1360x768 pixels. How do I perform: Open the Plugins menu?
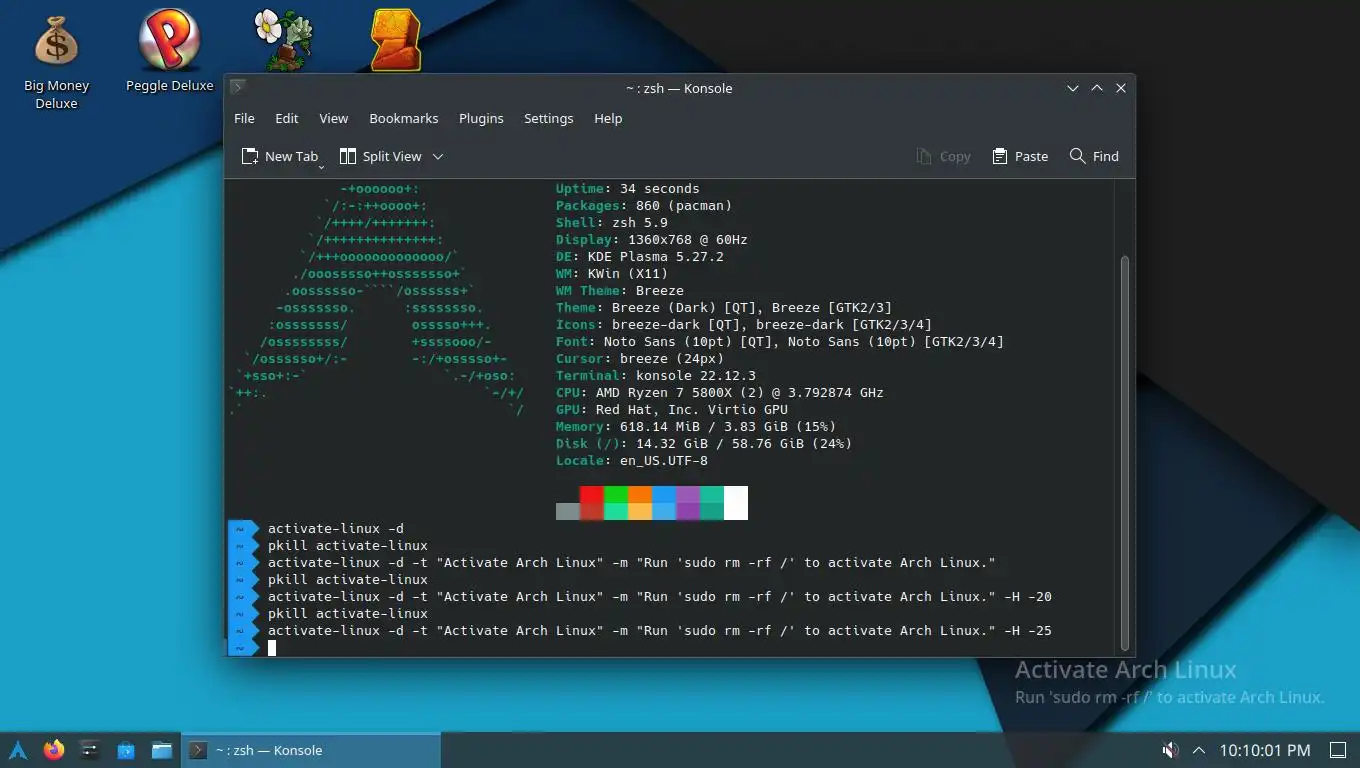[481, 118]
